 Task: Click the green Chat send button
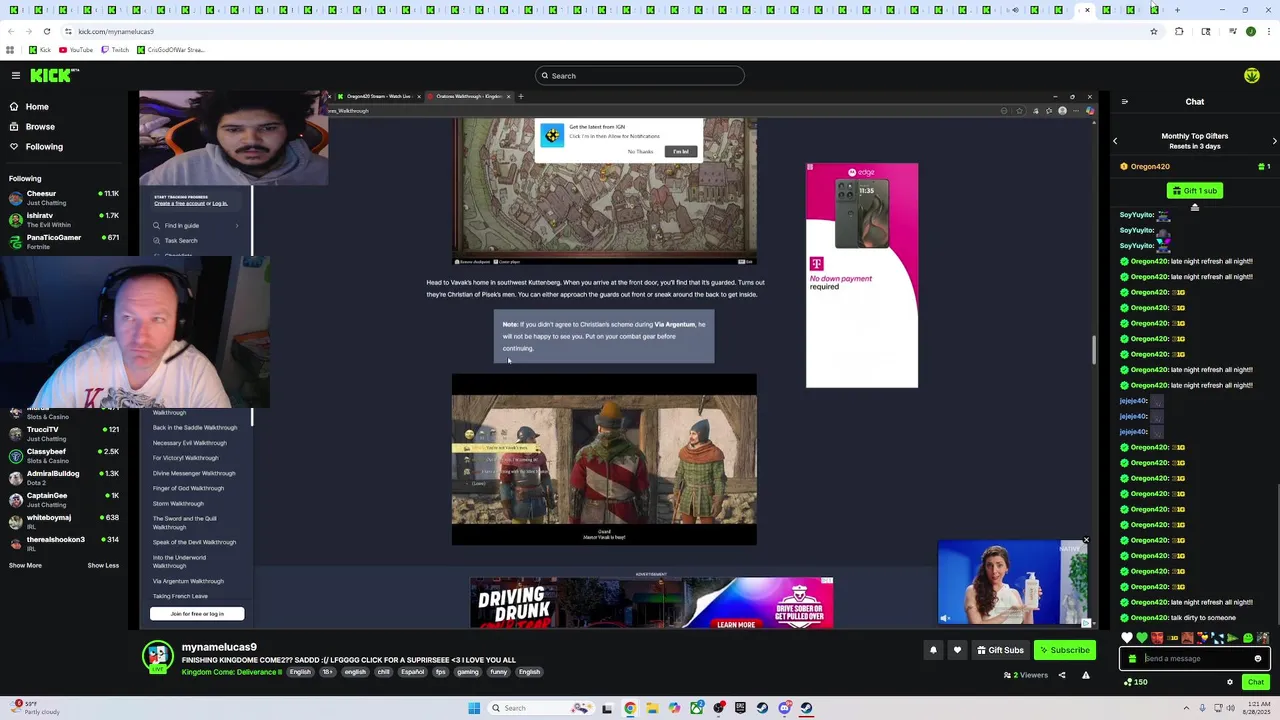[1256, 682]
